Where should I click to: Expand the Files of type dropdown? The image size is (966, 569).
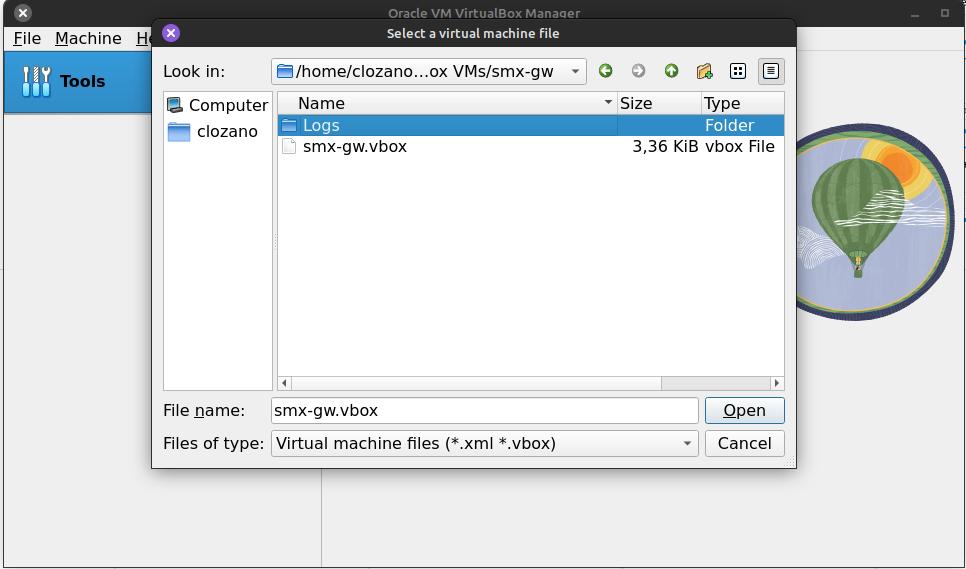(687, 443)
